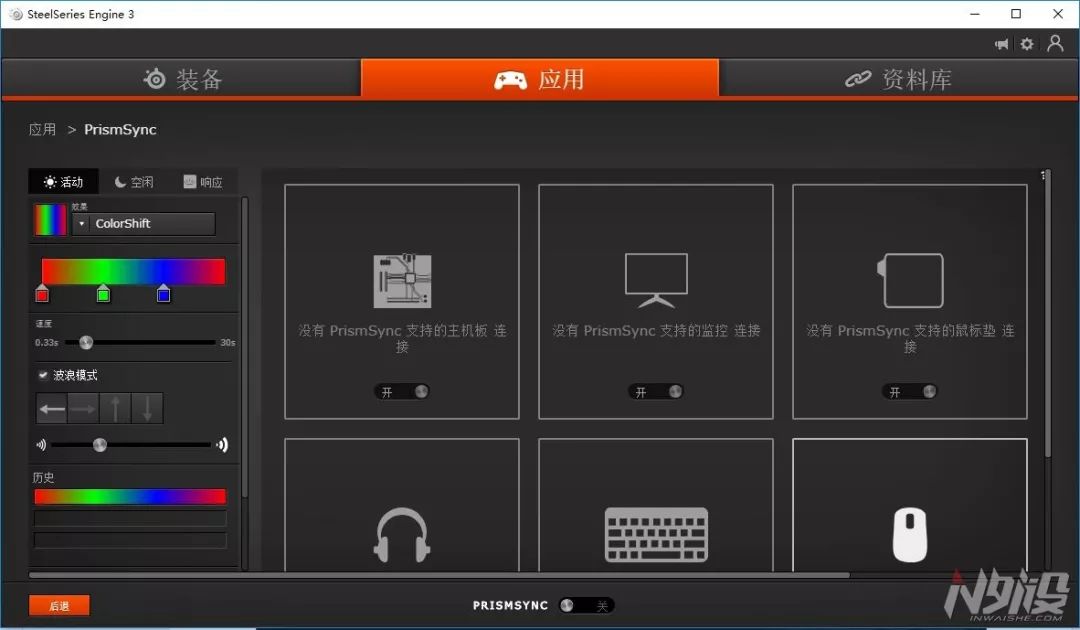This screenshot has width=1080, height=630.
Task: Toggle the monitor PrismSync switch
Action: (x=657, y=392)
